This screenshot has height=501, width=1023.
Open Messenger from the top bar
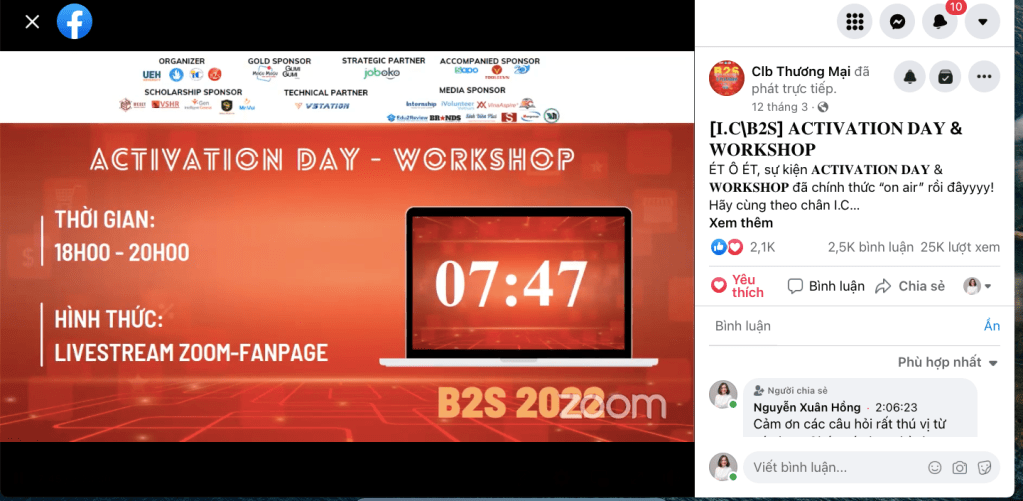[898, 21]
